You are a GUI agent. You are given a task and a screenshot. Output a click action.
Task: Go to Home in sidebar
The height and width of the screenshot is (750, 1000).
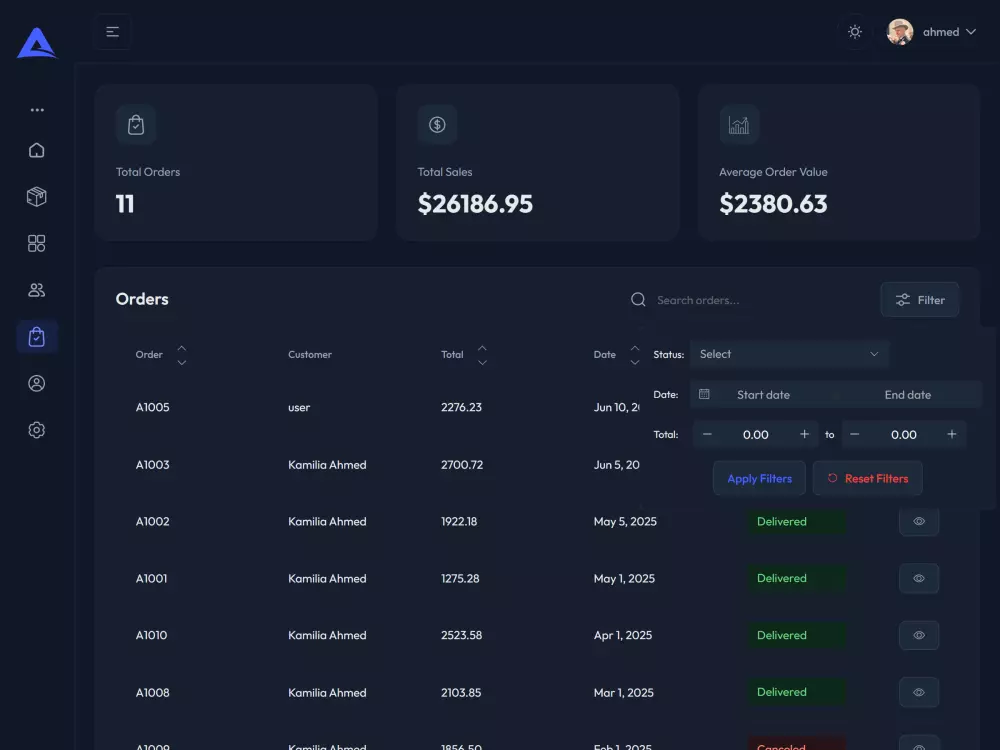(x=37, y=150)
